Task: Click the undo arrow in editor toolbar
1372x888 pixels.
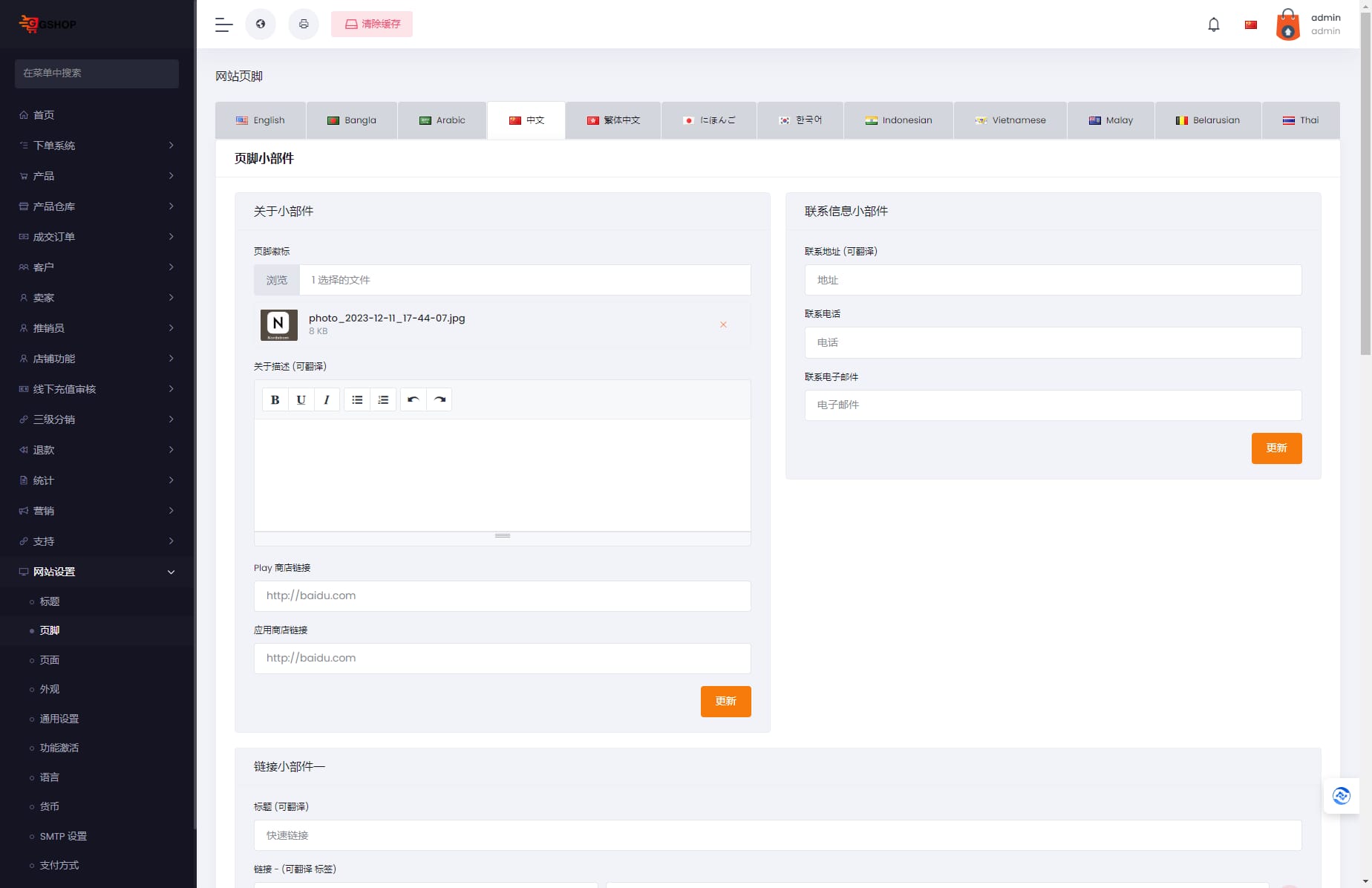Action: point(414,399)
